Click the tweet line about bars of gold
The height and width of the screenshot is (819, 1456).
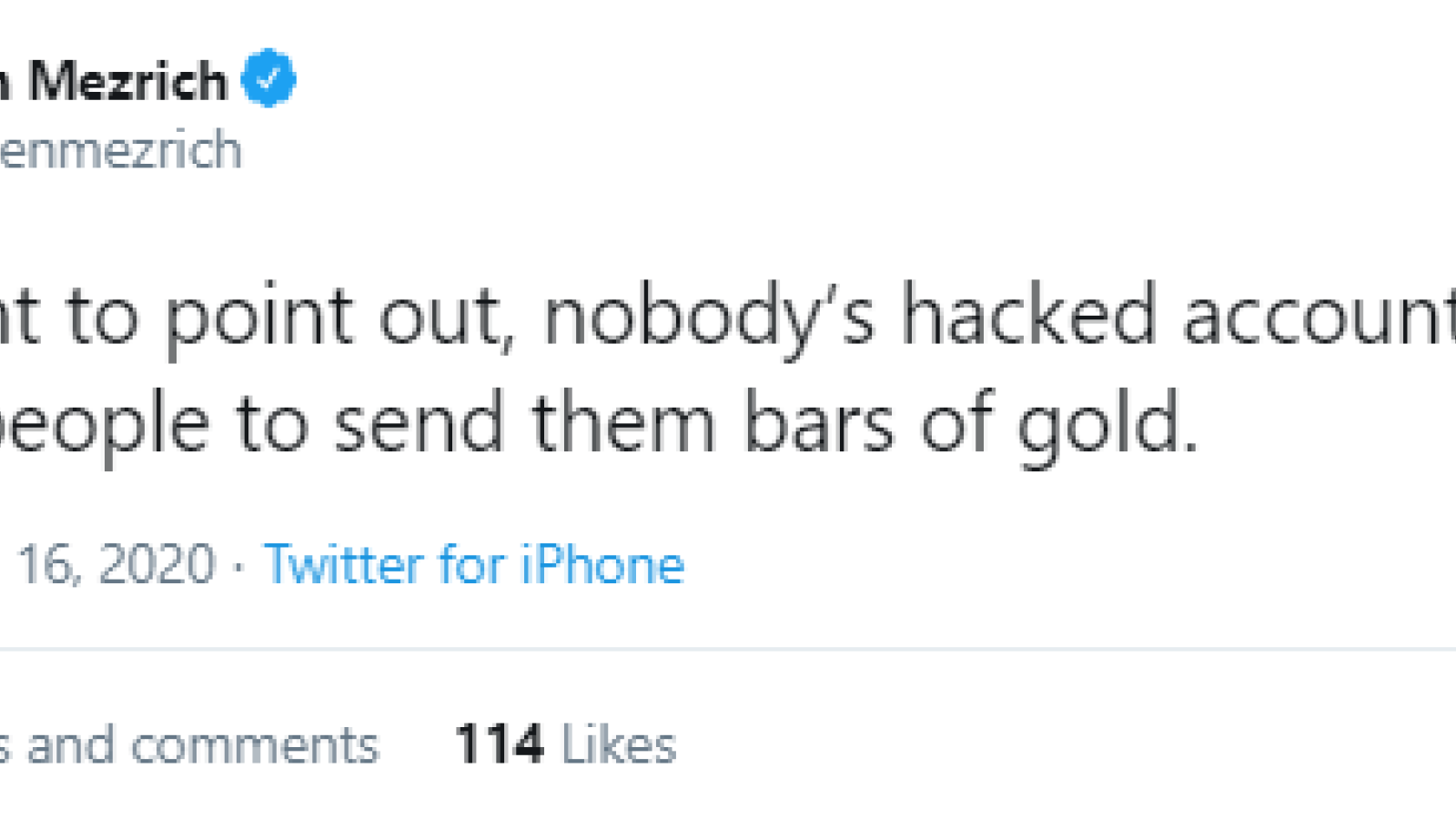[x=599, y=424]
